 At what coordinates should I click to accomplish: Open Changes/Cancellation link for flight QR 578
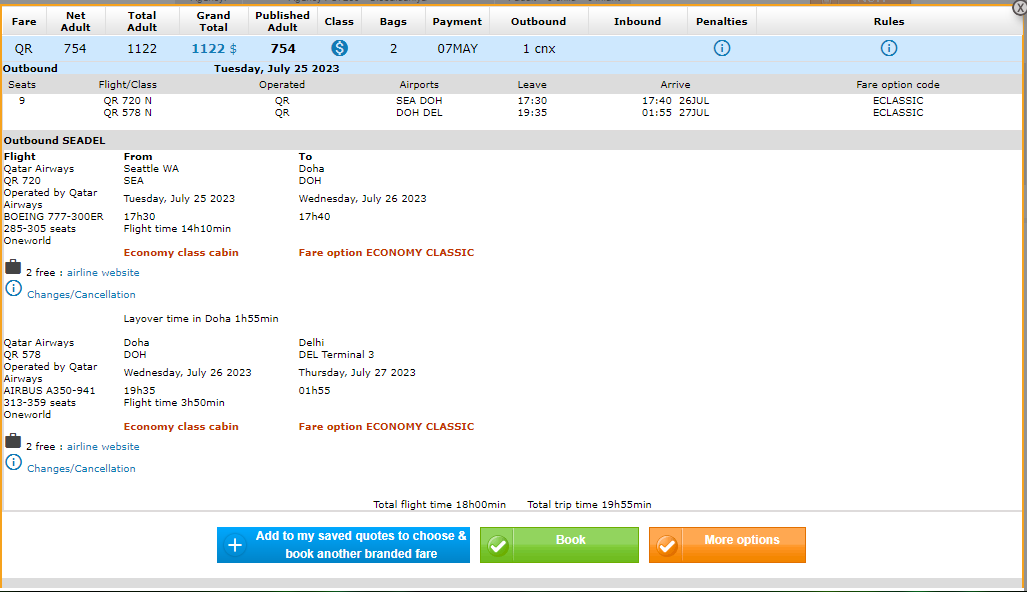81,469
